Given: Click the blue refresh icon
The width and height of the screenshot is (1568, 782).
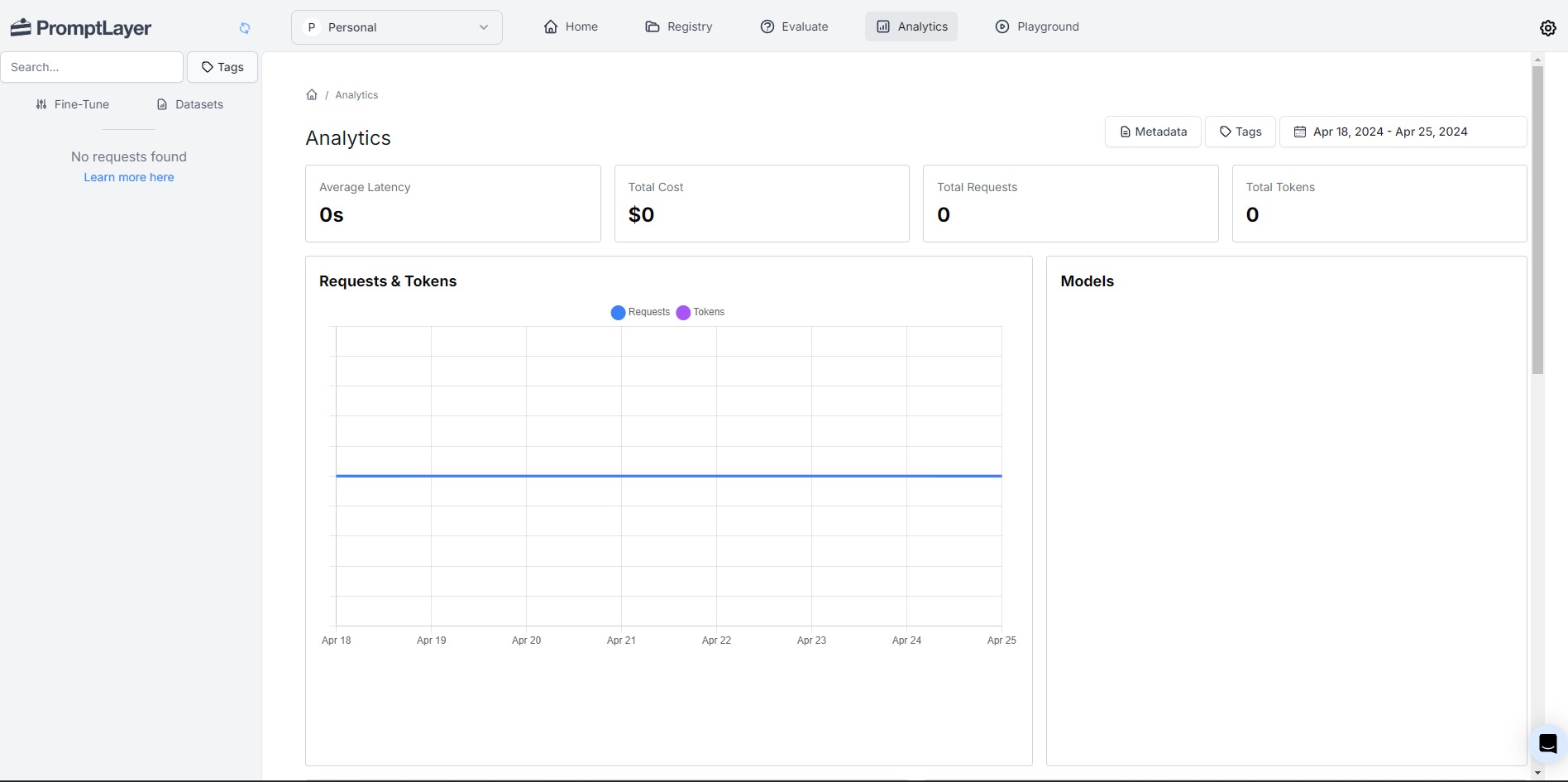Looking at the screenshot, I should click(x=245, y=28).
